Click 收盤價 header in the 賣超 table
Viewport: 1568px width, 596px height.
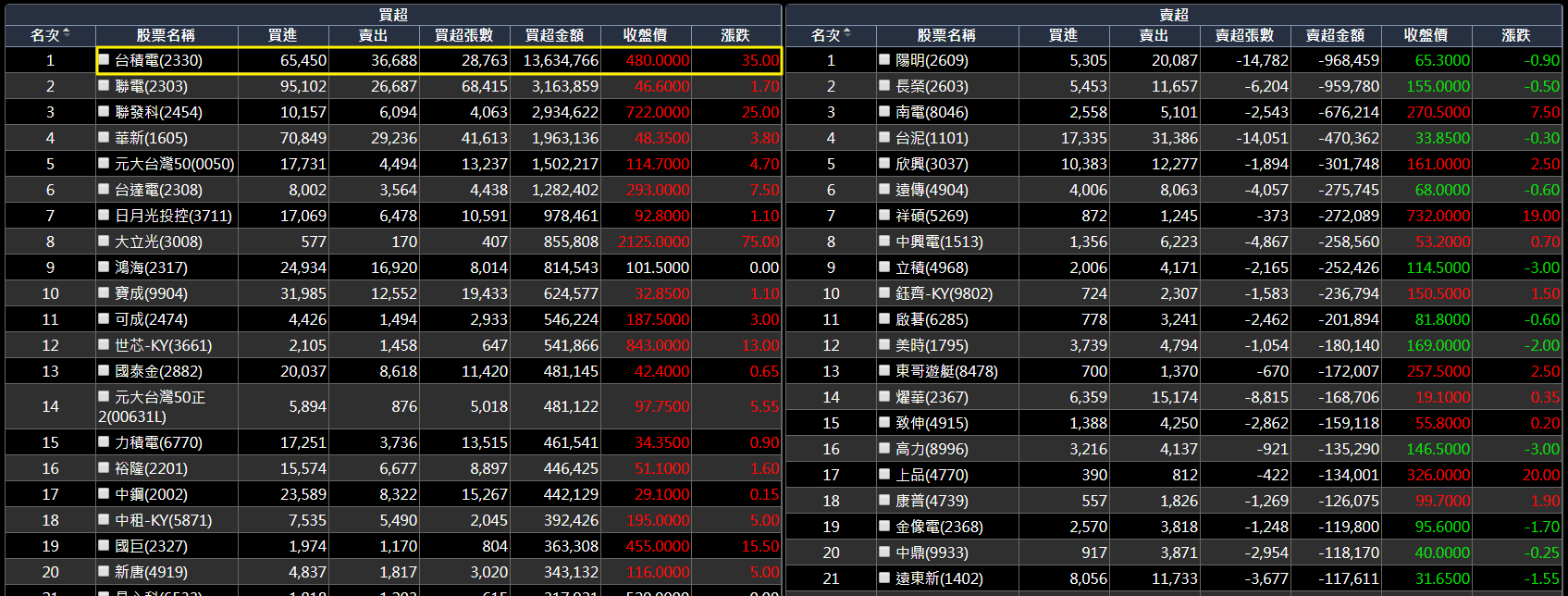[x=1426, y=35]
